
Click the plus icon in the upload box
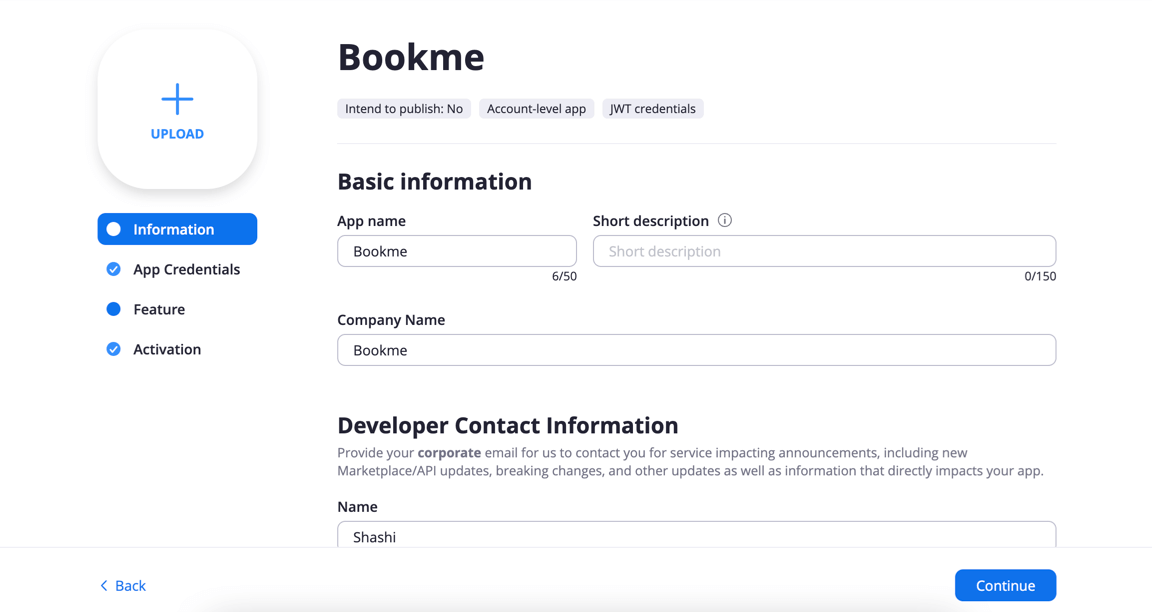coord(177,99)
